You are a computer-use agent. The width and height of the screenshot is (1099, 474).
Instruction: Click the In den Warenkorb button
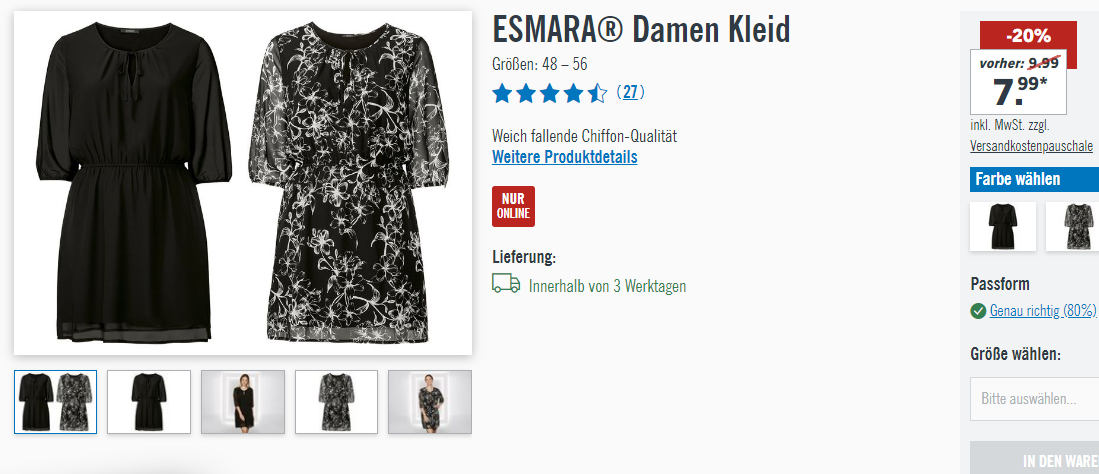click(1035, 458)
